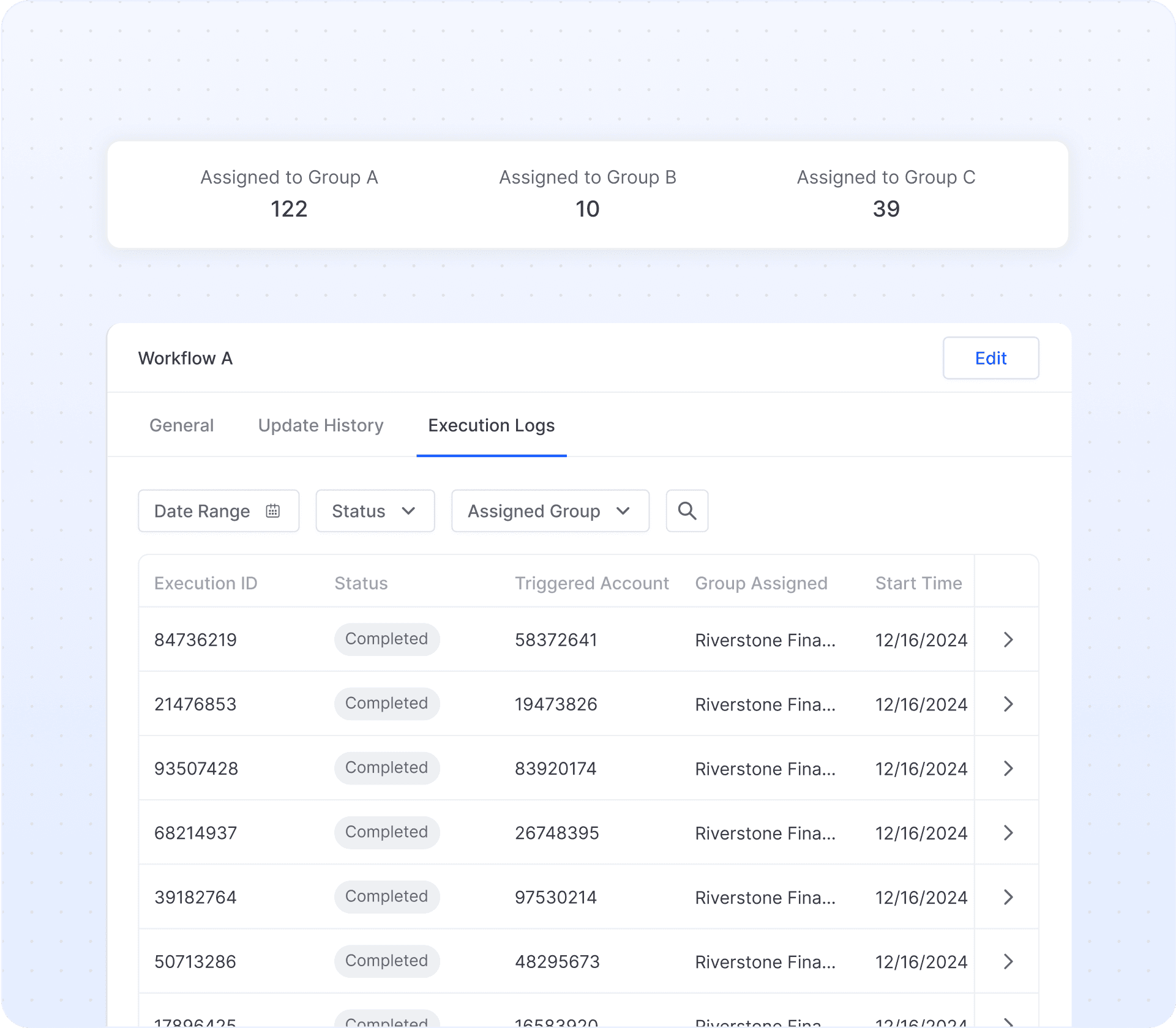
Task: Open details arrow for execution 21476853
Action: 1008,704
